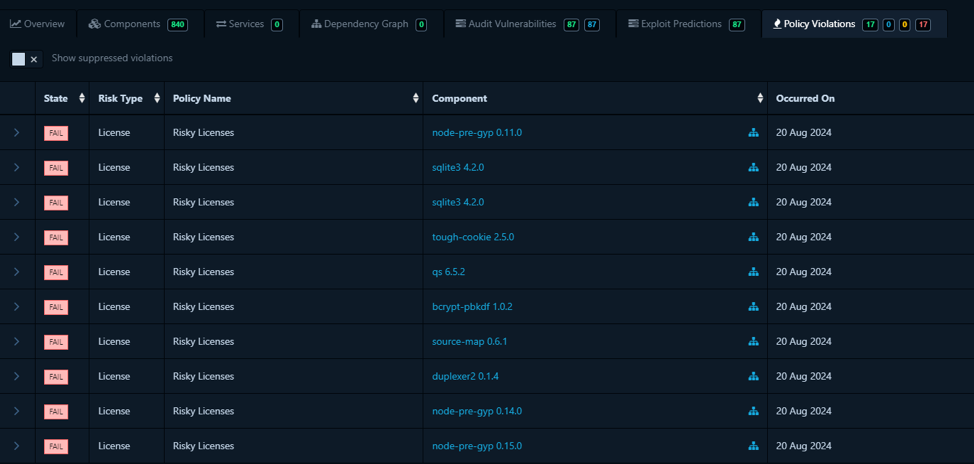This screenshot has height=464, width=974.
Task: Click FAIL badge in node-pre-gyp 0.14.0 row
Action: tap(56, 411)
